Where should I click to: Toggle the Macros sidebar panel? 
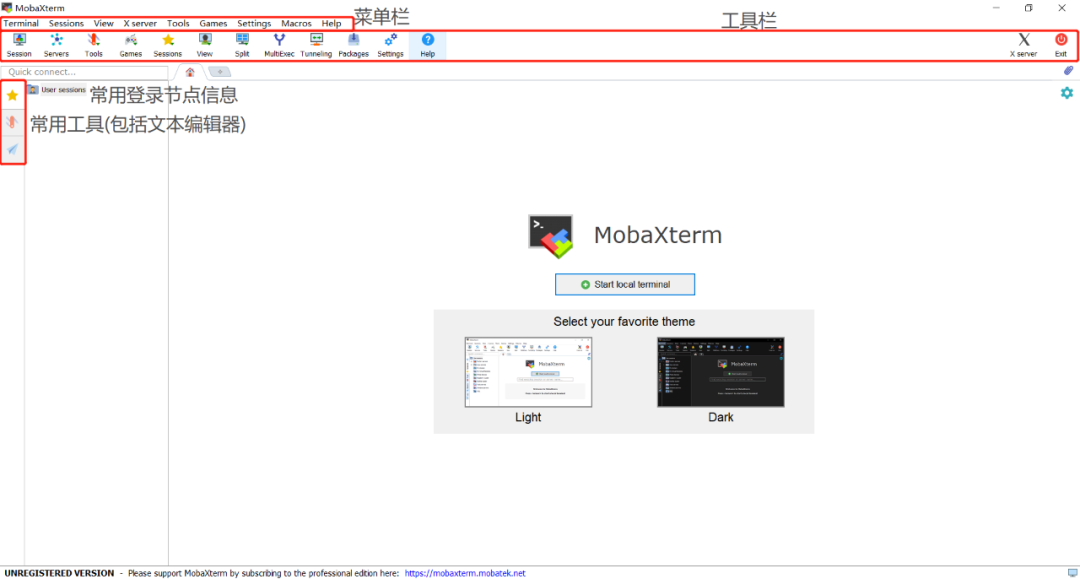(x=12, y=148)
